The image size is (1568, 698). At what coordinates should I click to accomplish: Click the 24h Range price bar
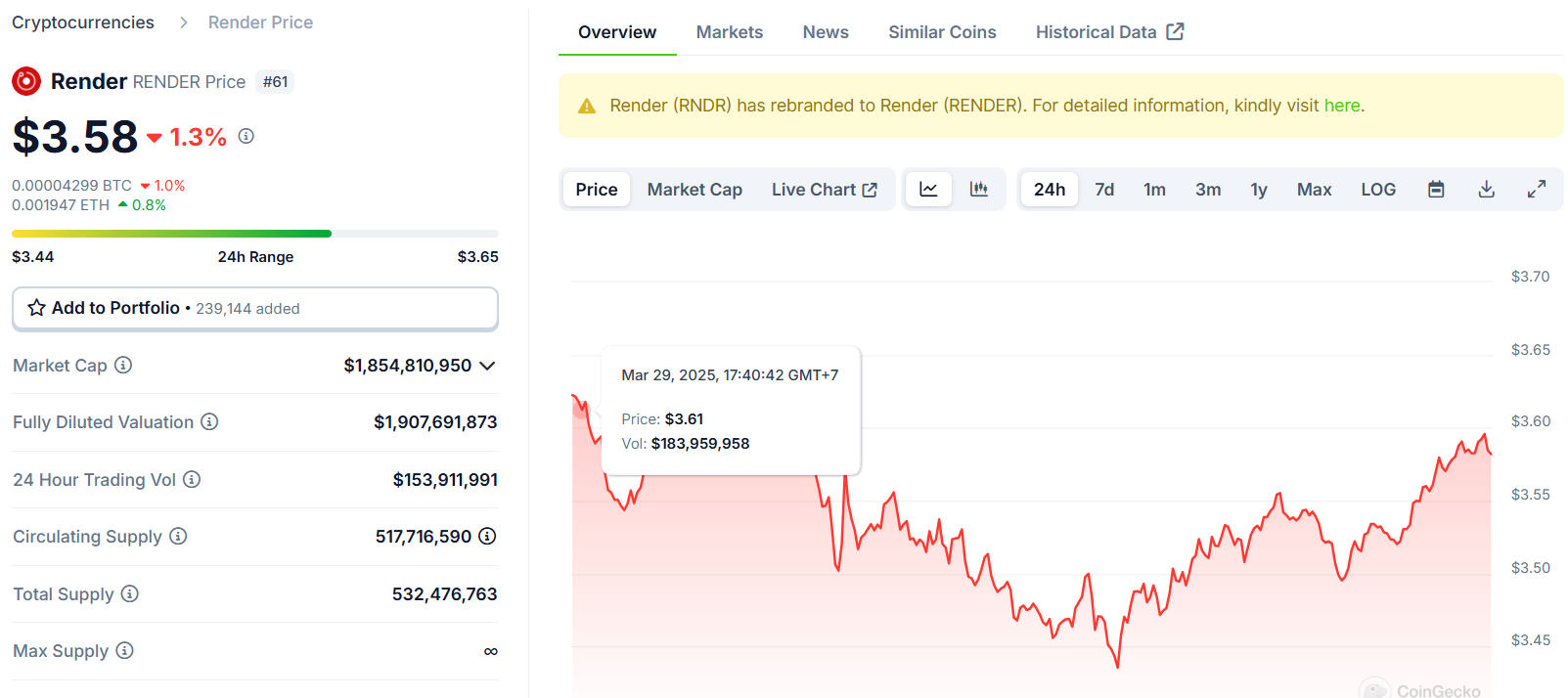click(x=255, y=234)
